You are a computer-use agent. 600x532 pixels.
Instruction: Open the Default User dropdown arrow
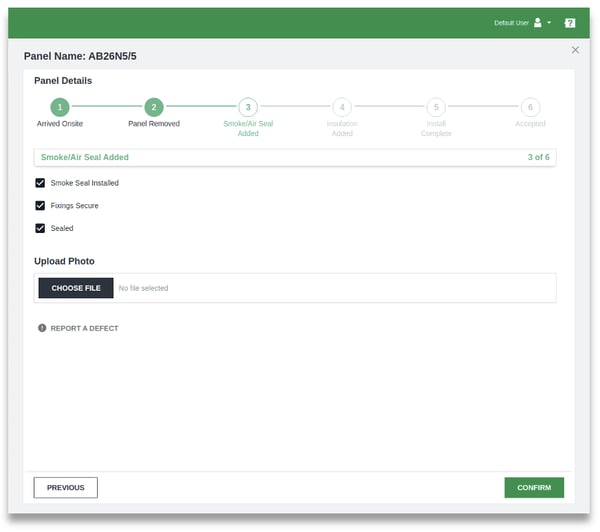549,22
